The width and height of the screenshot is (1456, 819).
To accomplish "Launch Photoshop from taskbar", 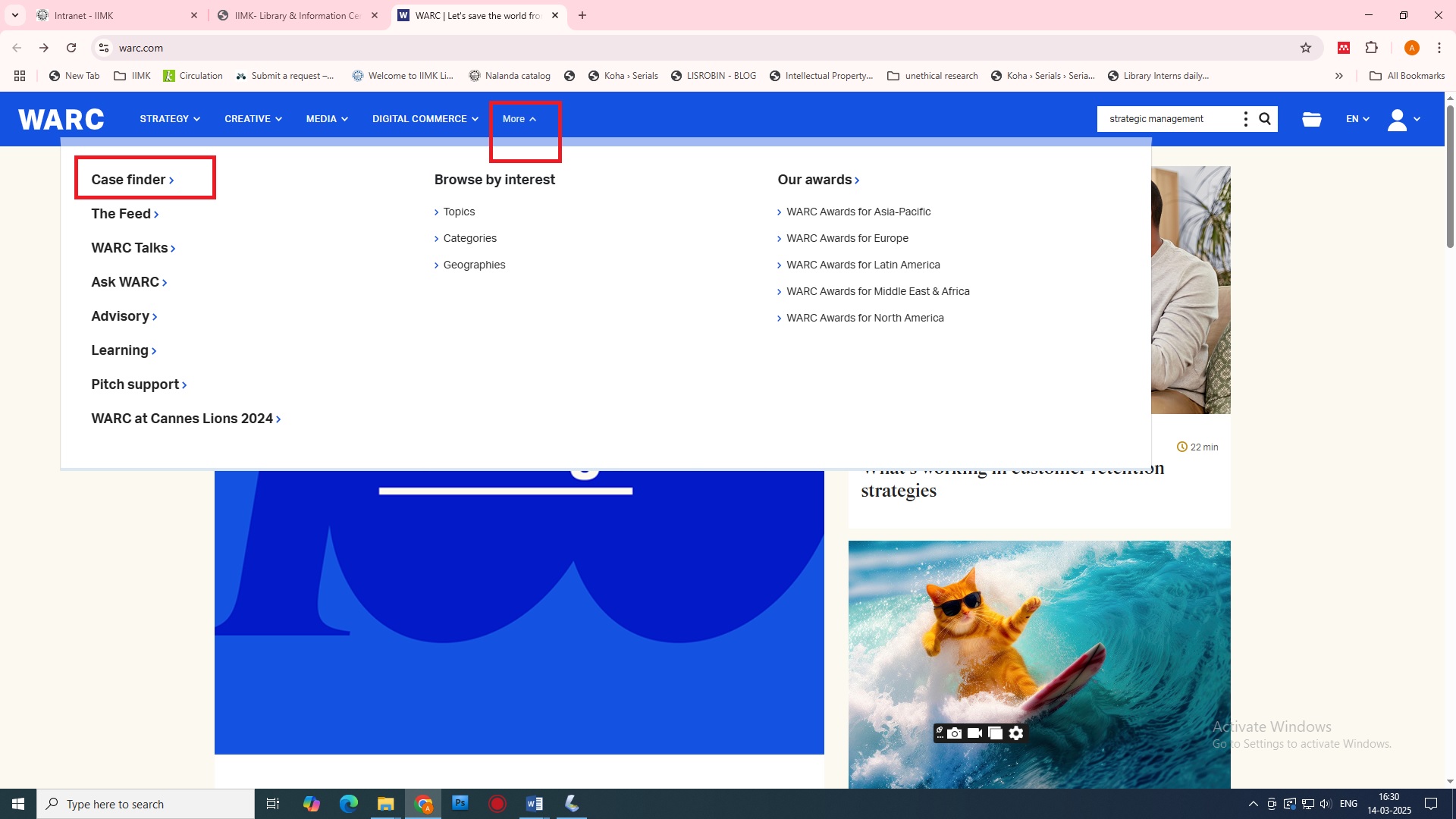I will point(460,803).
